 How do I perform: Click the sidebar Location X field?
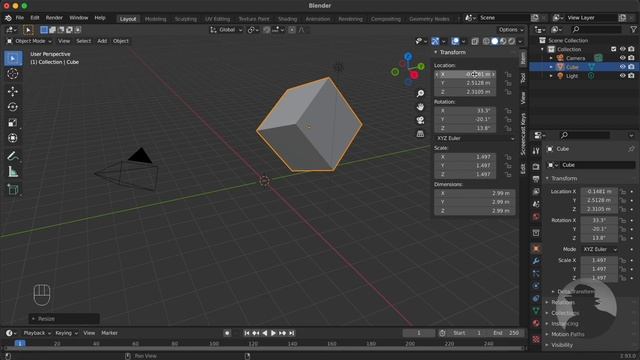coord(465,74)
